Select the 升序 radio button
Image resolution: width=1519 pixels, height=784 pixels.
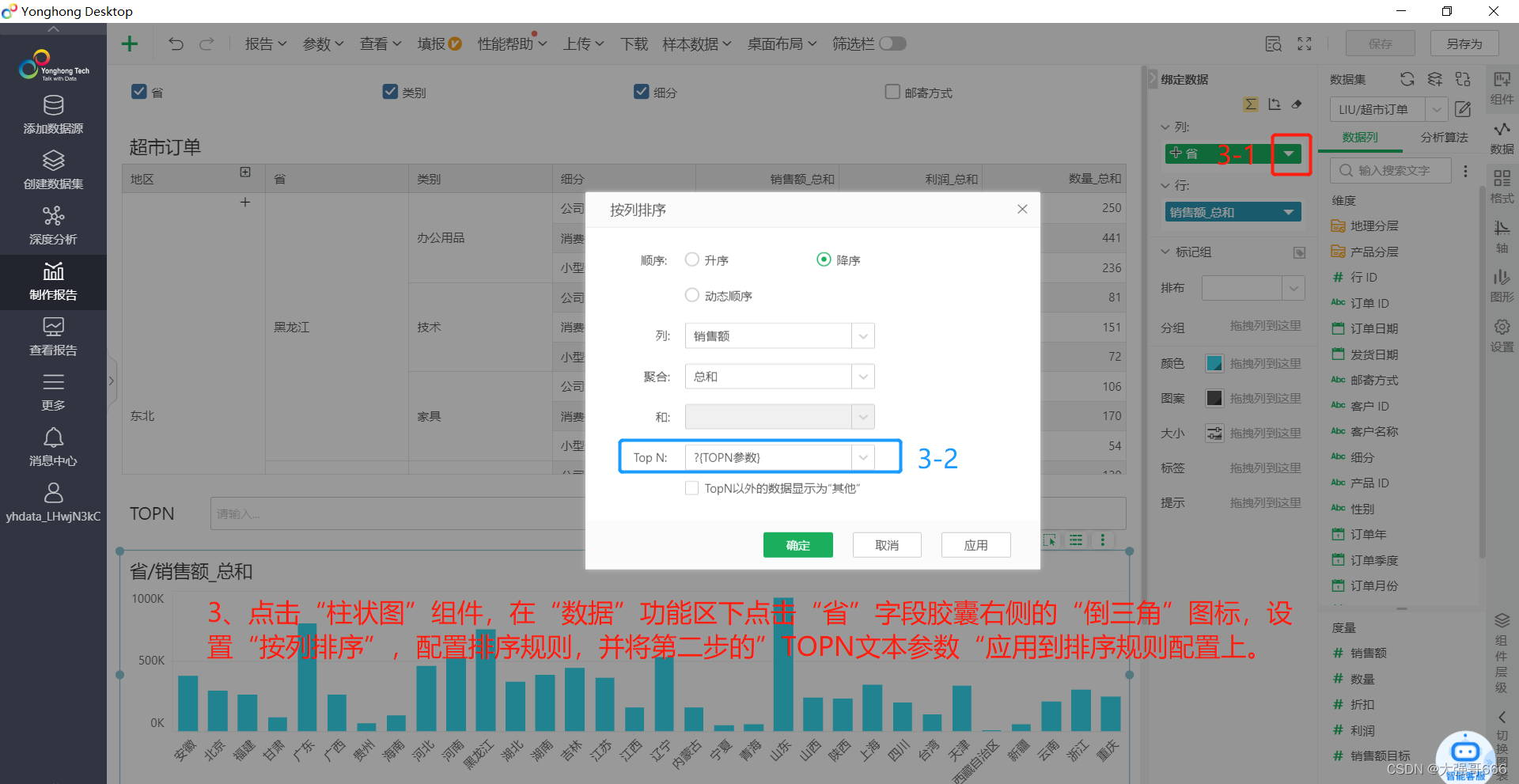click(692, 259)
